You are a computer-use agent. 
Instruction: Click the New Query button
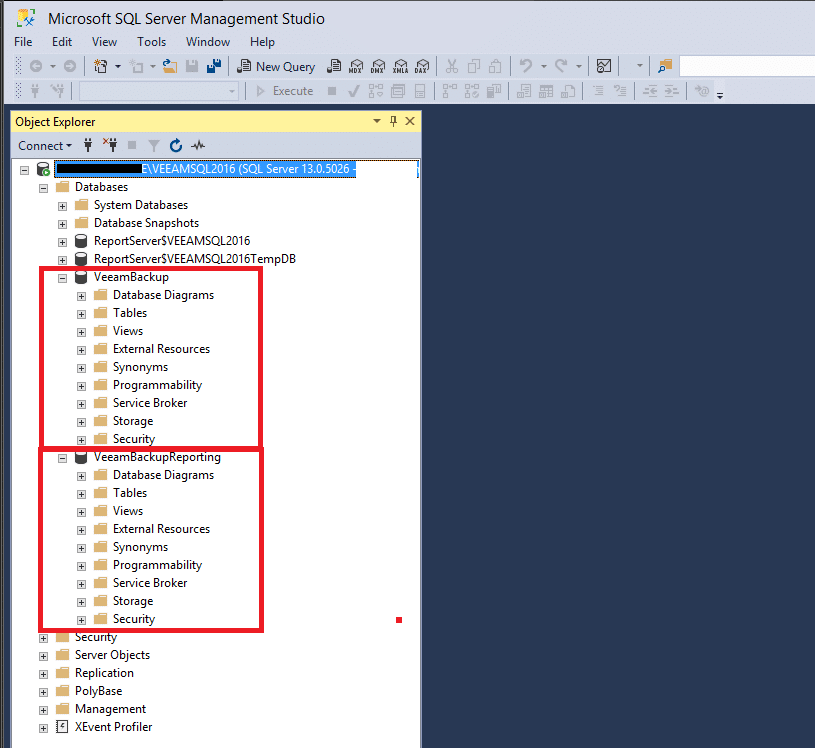click(x=276, y=67)
